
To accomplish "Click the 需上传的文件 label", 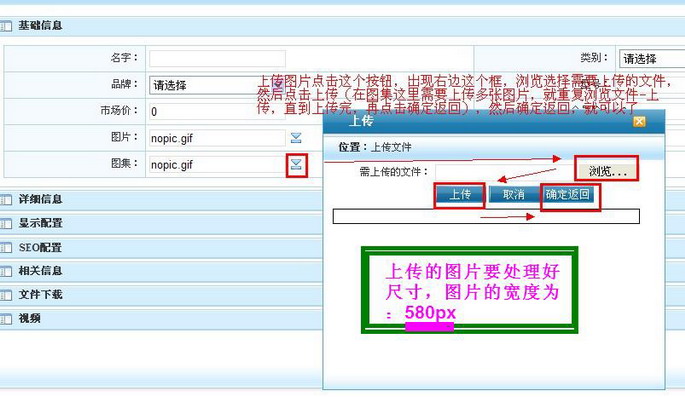I will click(394, 172).
